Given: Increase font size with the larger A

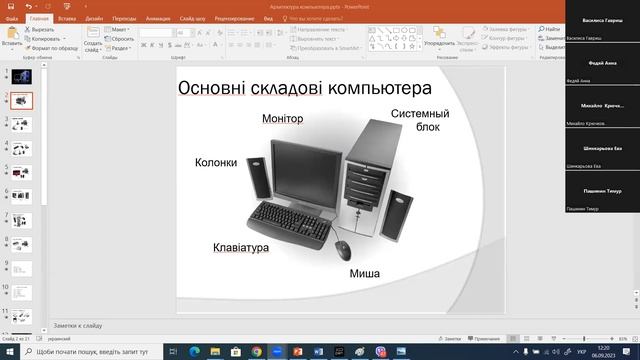Looking at the screenshot, I should 200,33.
